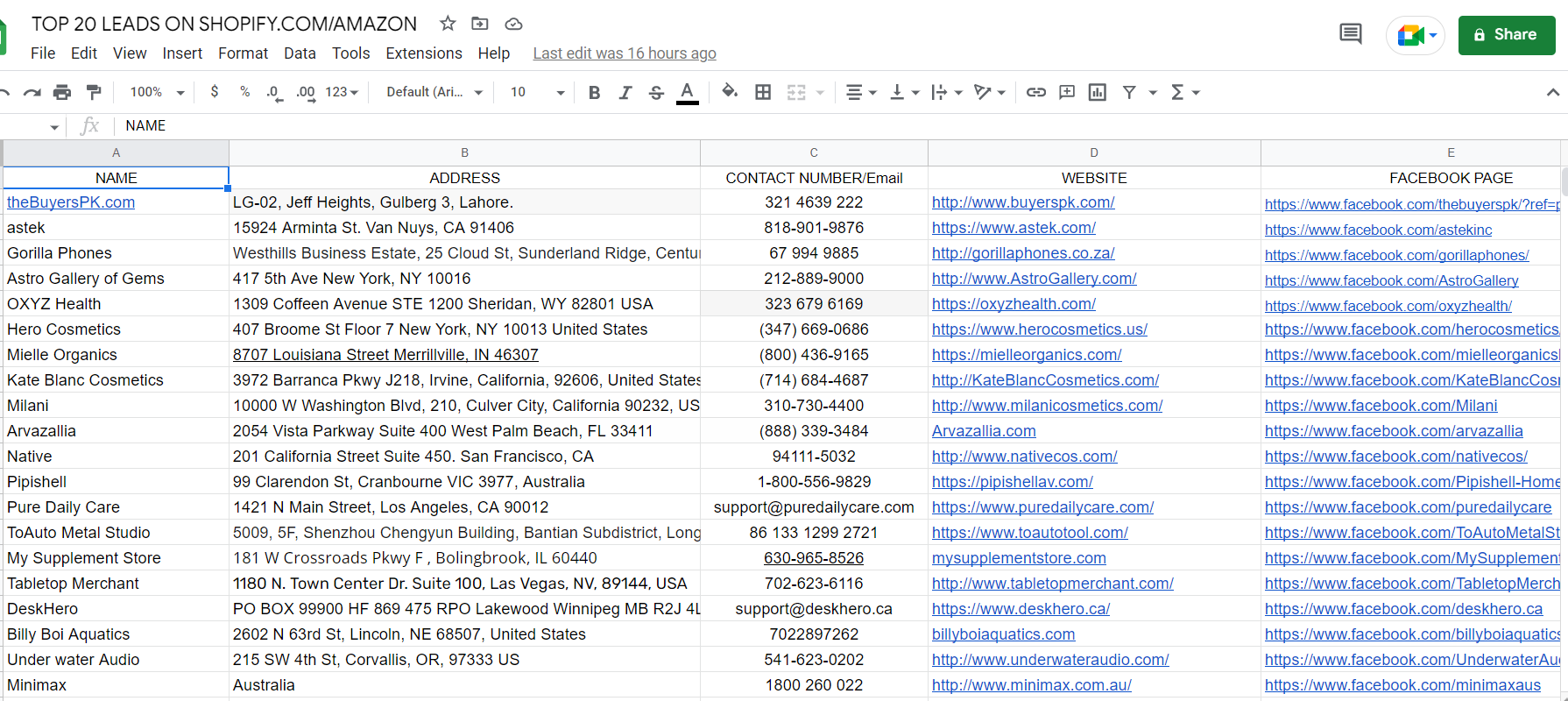Image resolution: width=1568 pixels, height=701 pixels.
Task: Click the green Share button
Action: point(1507,35)
